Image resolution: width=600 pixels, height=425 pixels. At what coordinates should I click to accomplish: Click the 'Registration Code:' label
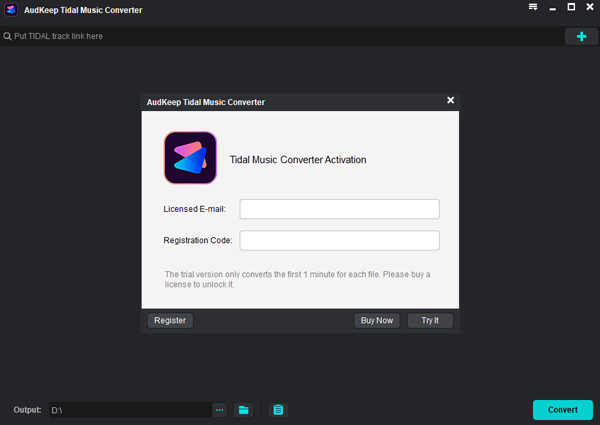[198, 240]
